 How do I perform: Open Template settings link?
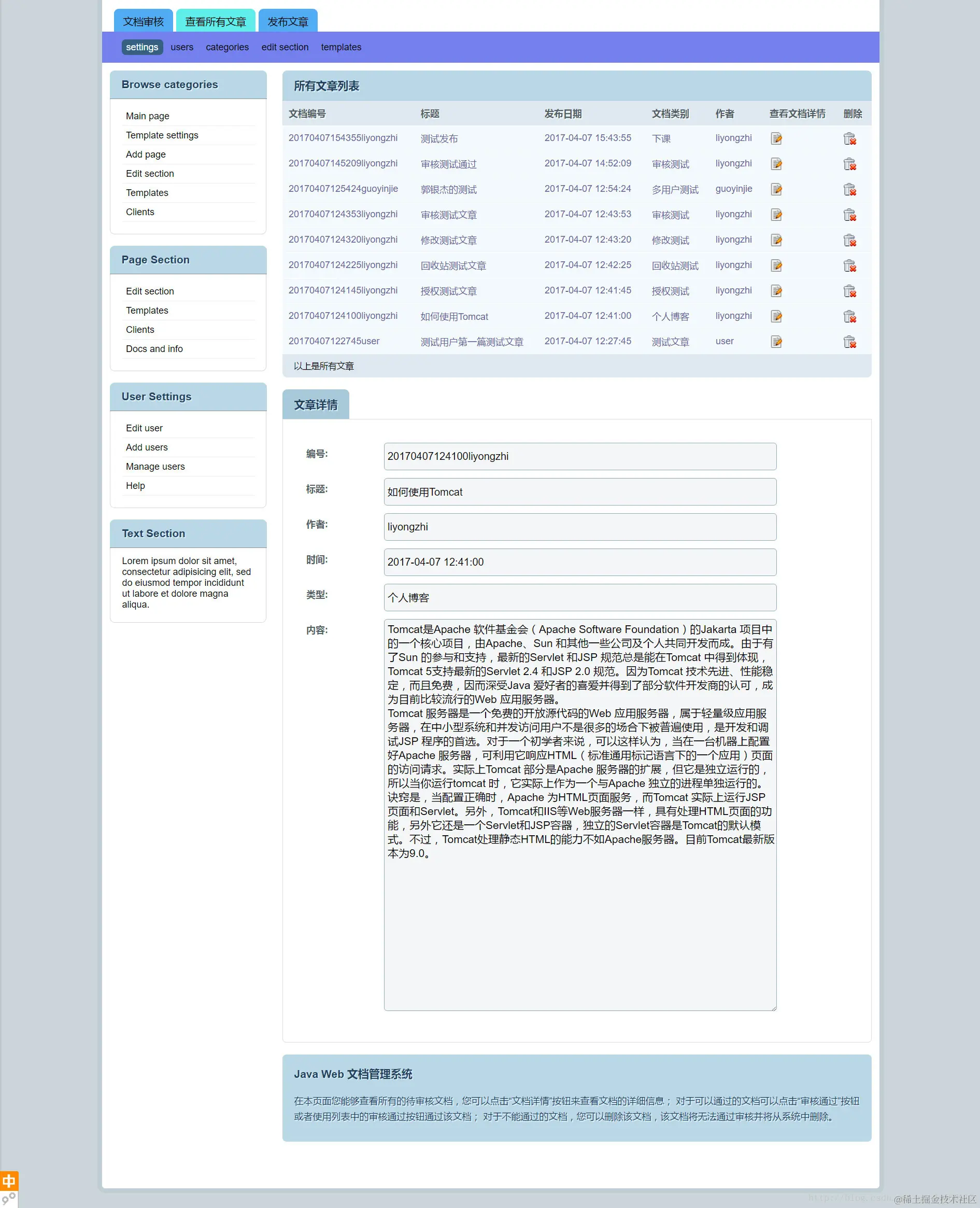(x=162, y=135)
